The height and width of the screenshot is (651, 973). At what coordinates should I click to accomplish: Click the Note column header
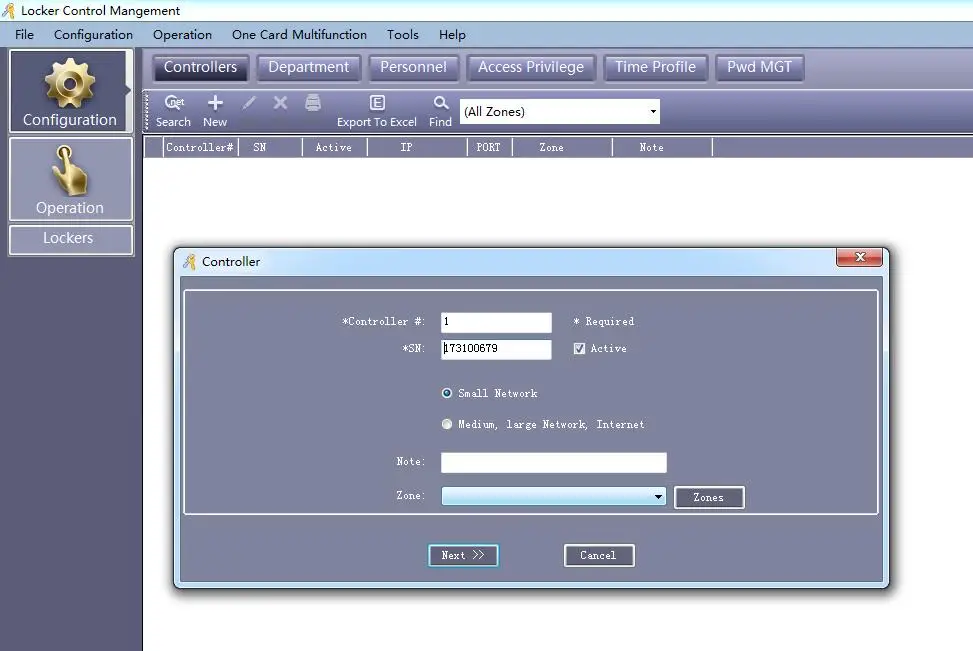(x=662, y=148)
